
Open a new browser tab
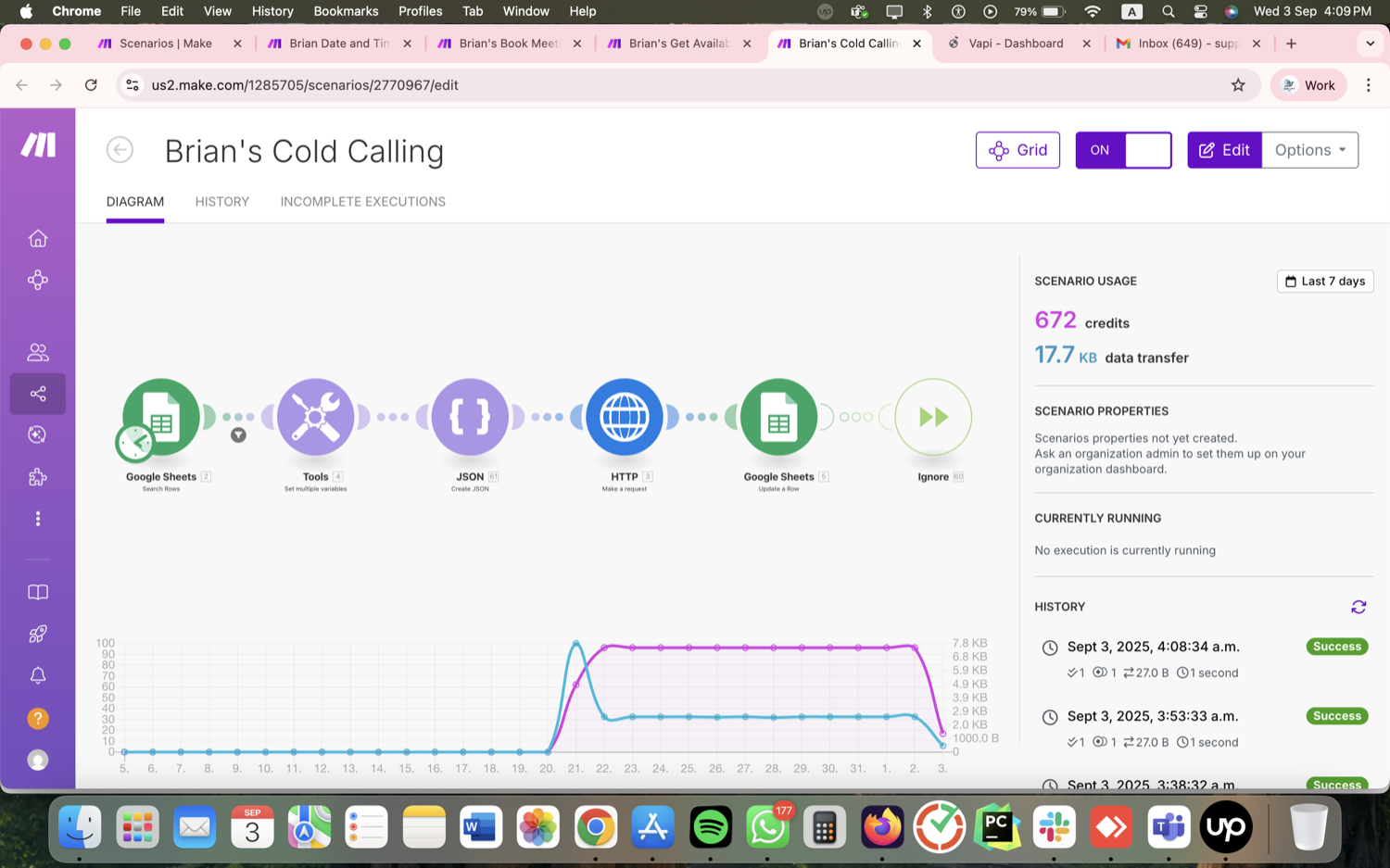pyautogui.click(x=1291, y=44)
